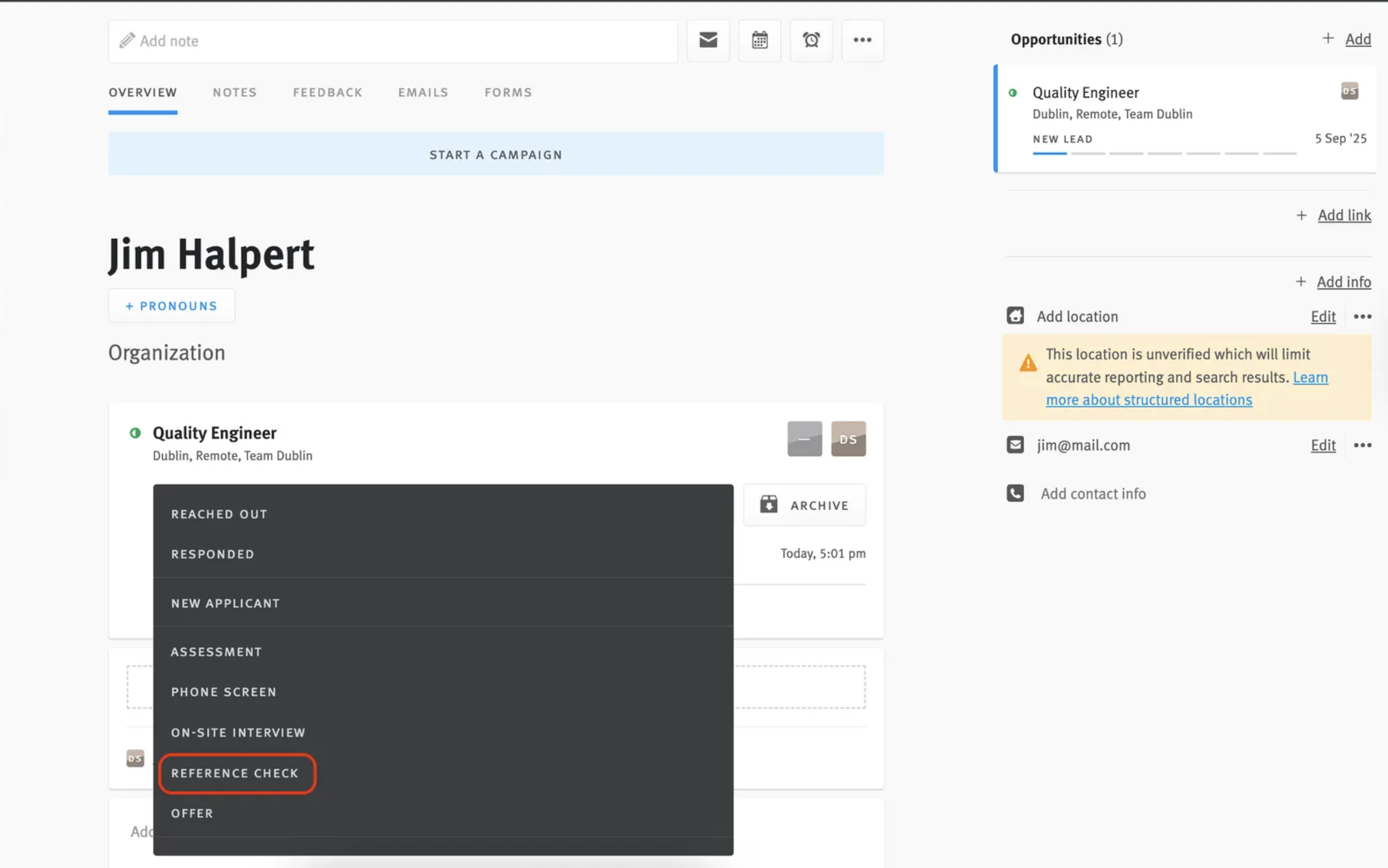Open the toolbar three-dots more menu
1388x868 pixels.
point(862,40)
